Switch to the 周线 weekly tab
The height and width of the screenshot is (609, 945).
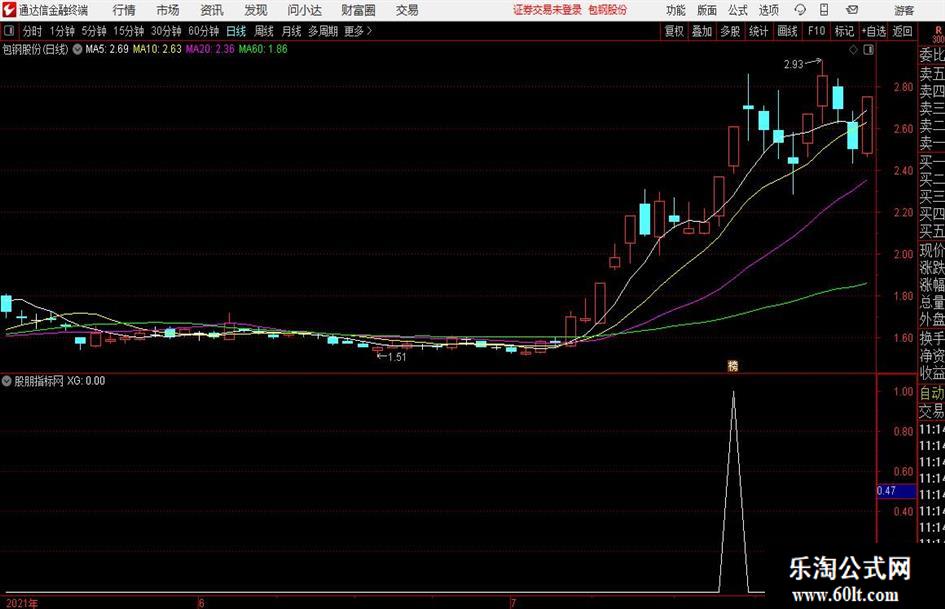tap(263, 31)
